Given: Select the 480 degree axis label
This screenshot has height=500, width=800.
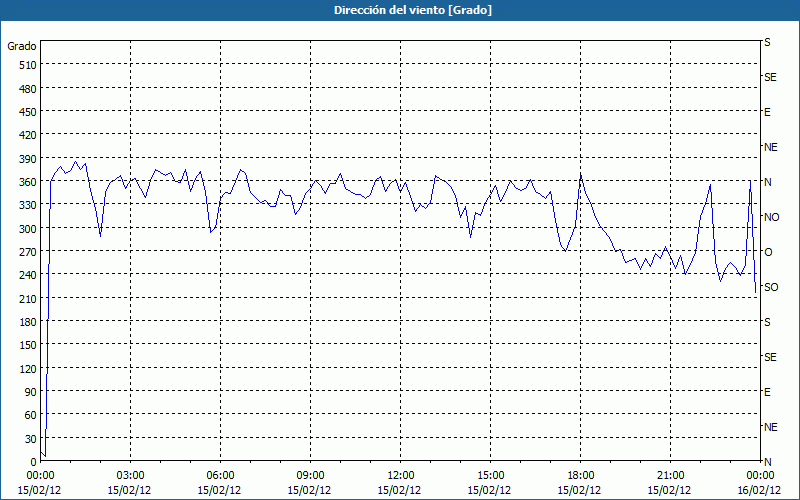Looking at the screenshot, I should (x=28, y=89).
